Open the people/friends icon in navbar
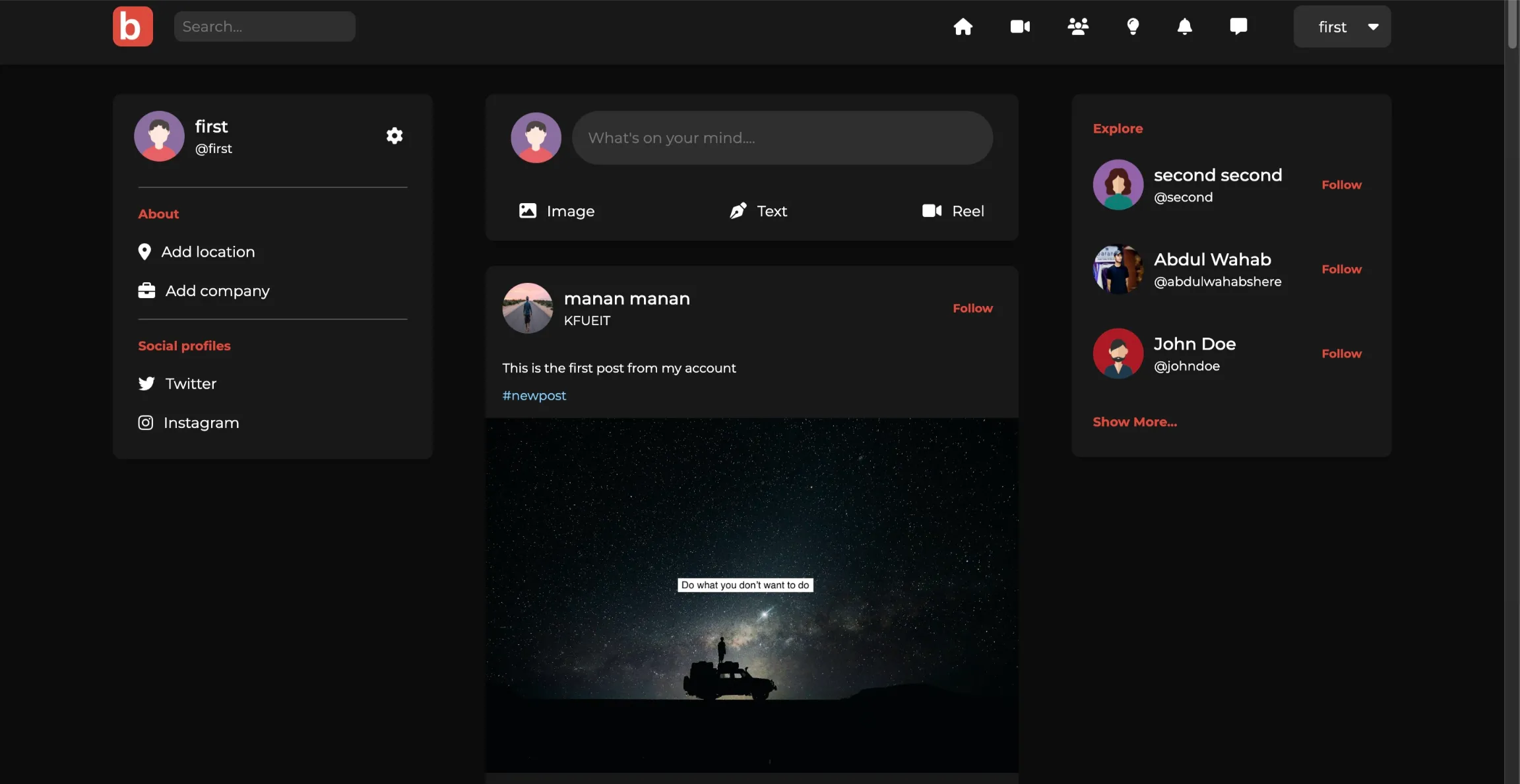The width and height of the screenshot is (1520, 784). [x=1078, y=26]
